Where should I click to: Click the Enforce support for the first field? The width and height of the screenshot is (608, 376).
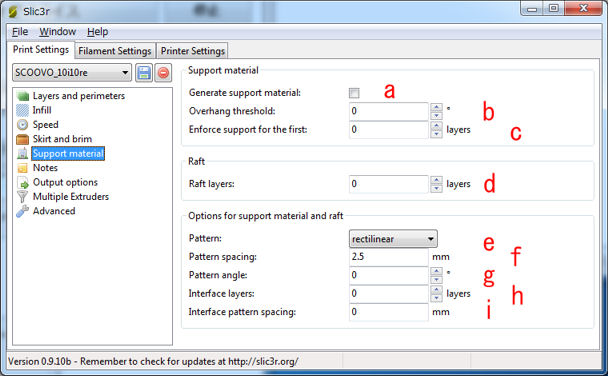389,130
